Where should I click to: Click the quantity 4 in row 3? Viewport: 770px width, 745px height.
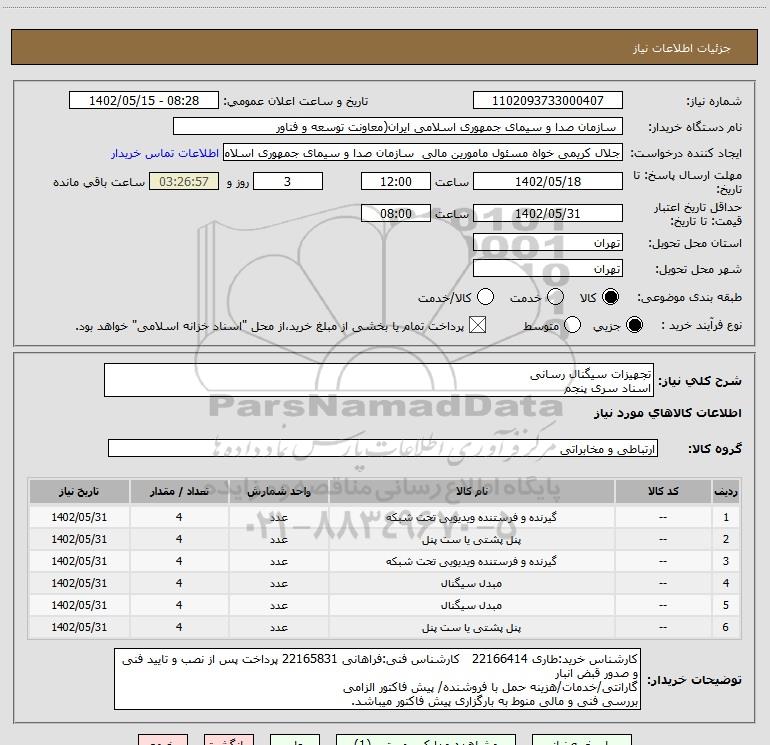click(x=179, y=561)
